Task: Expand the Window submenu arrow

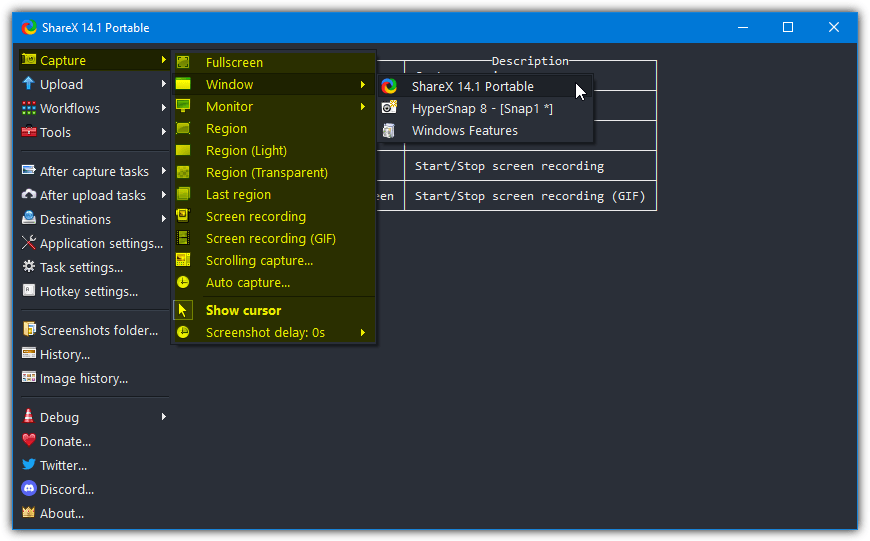Action: [363, 84]
